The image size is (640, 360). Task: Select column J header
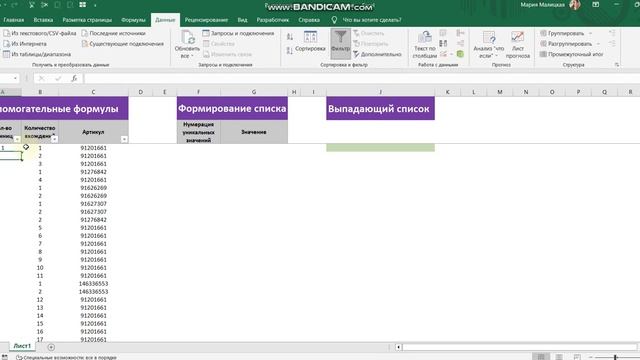[380, 92]
